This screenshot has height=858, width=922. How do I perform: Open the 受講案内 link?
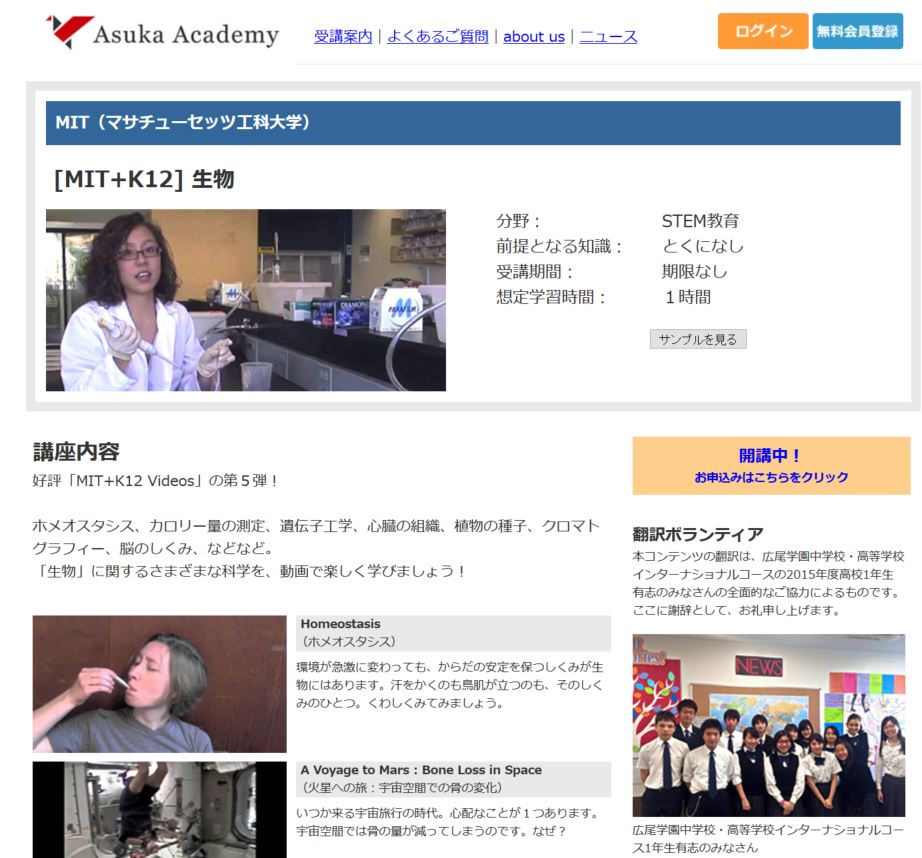pyautogui.click(x=343, y=36)
